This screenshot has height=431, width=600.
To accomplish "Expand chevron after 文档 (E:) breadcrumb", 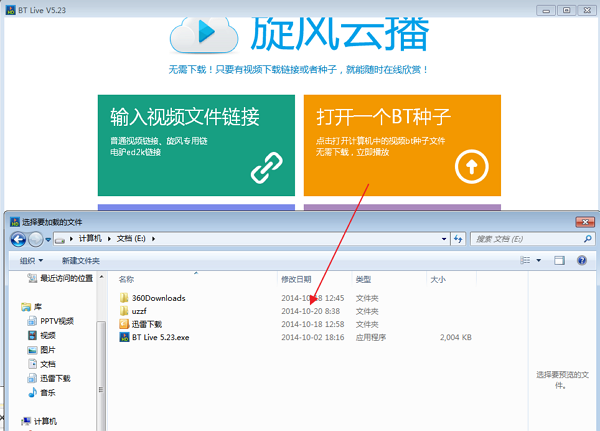I will pyautogui.click(x=153, y=239).
